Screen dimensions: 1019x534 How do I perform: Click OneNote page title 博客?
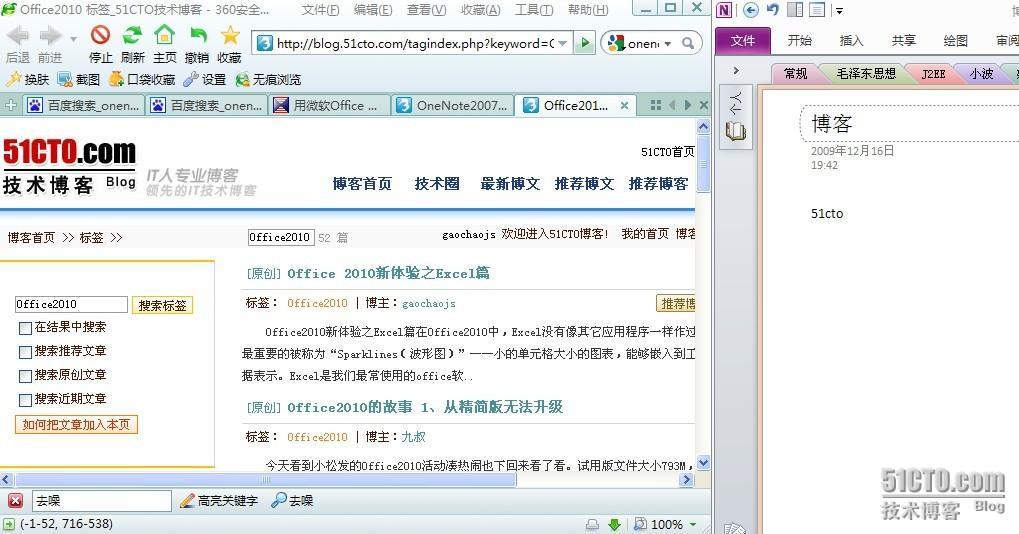pos(831,123)
